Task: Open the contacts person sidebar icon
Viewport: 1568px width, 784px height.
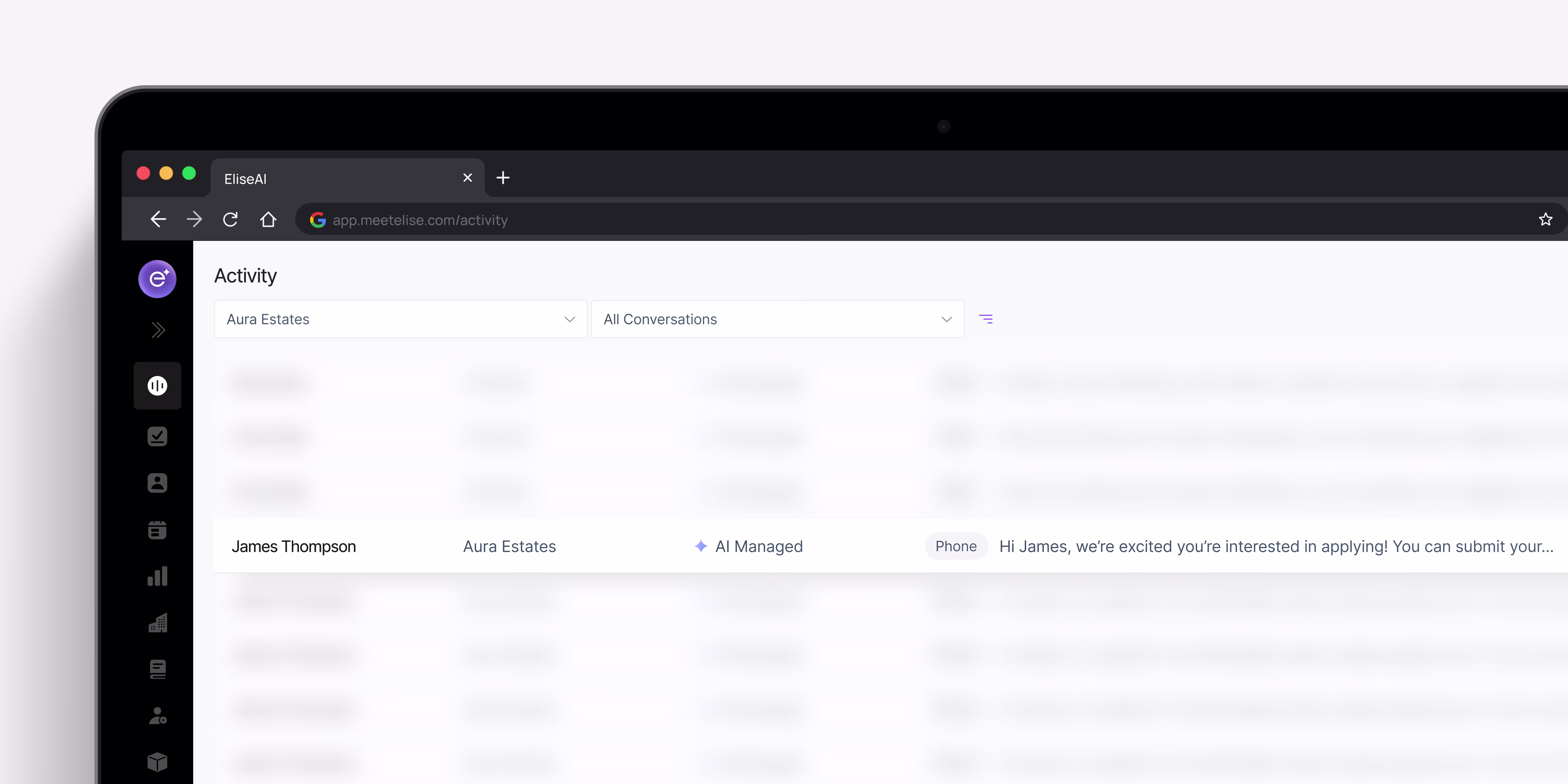Action: pyautogui.click(x=157, y=483)
